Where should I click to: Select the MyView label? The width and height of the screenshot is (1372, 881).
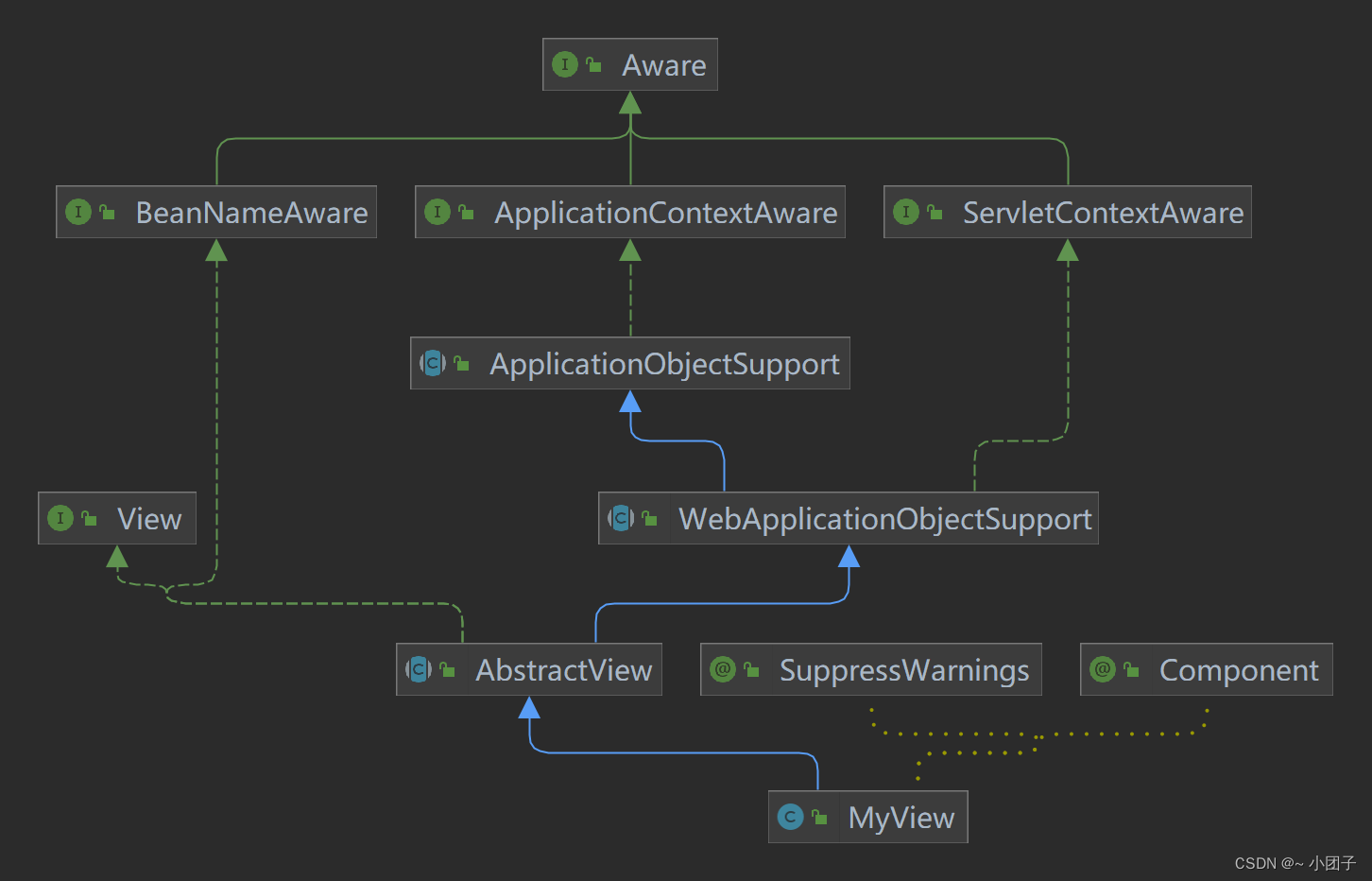[901, 819]
